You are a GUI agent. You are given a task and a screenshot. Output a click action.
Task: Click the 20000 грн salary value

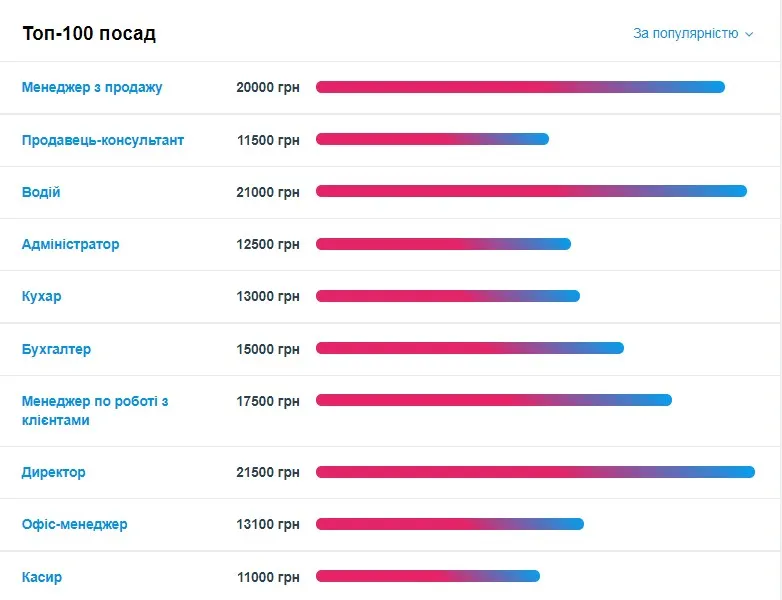pos(268,87)
